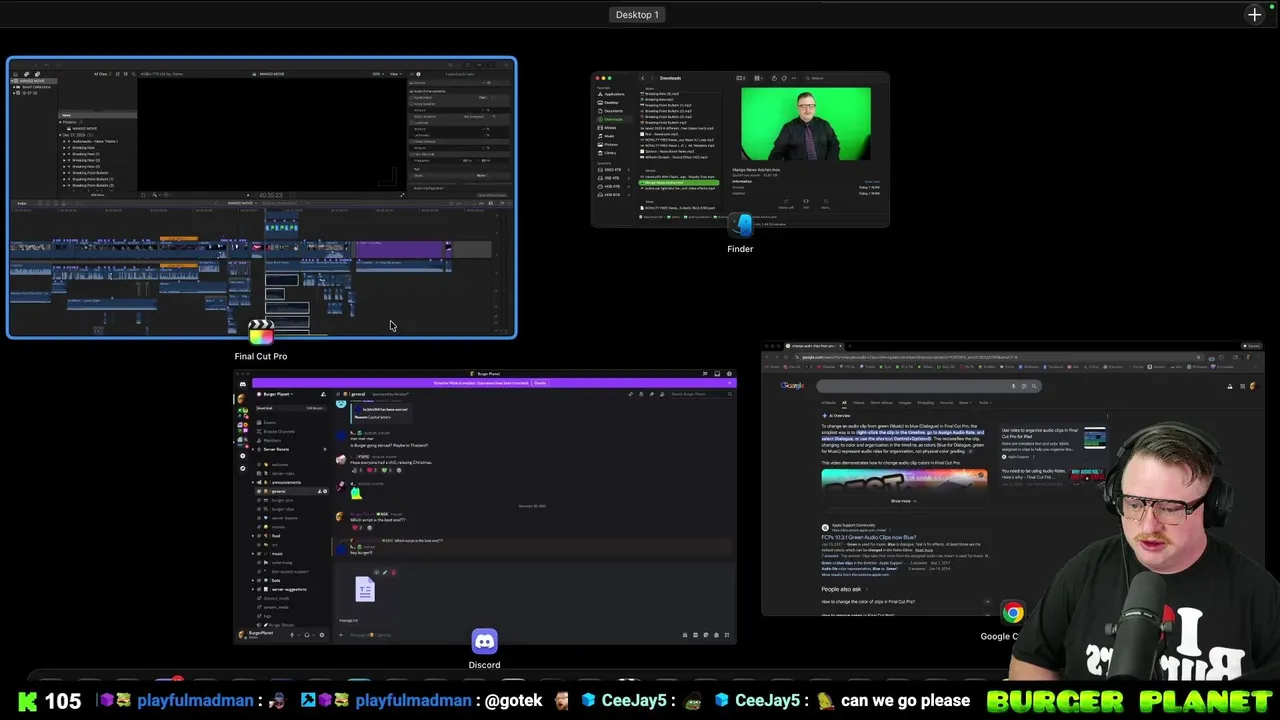Click the Google Chrome app icon
1280x720 pixels.
point(1013,614)
